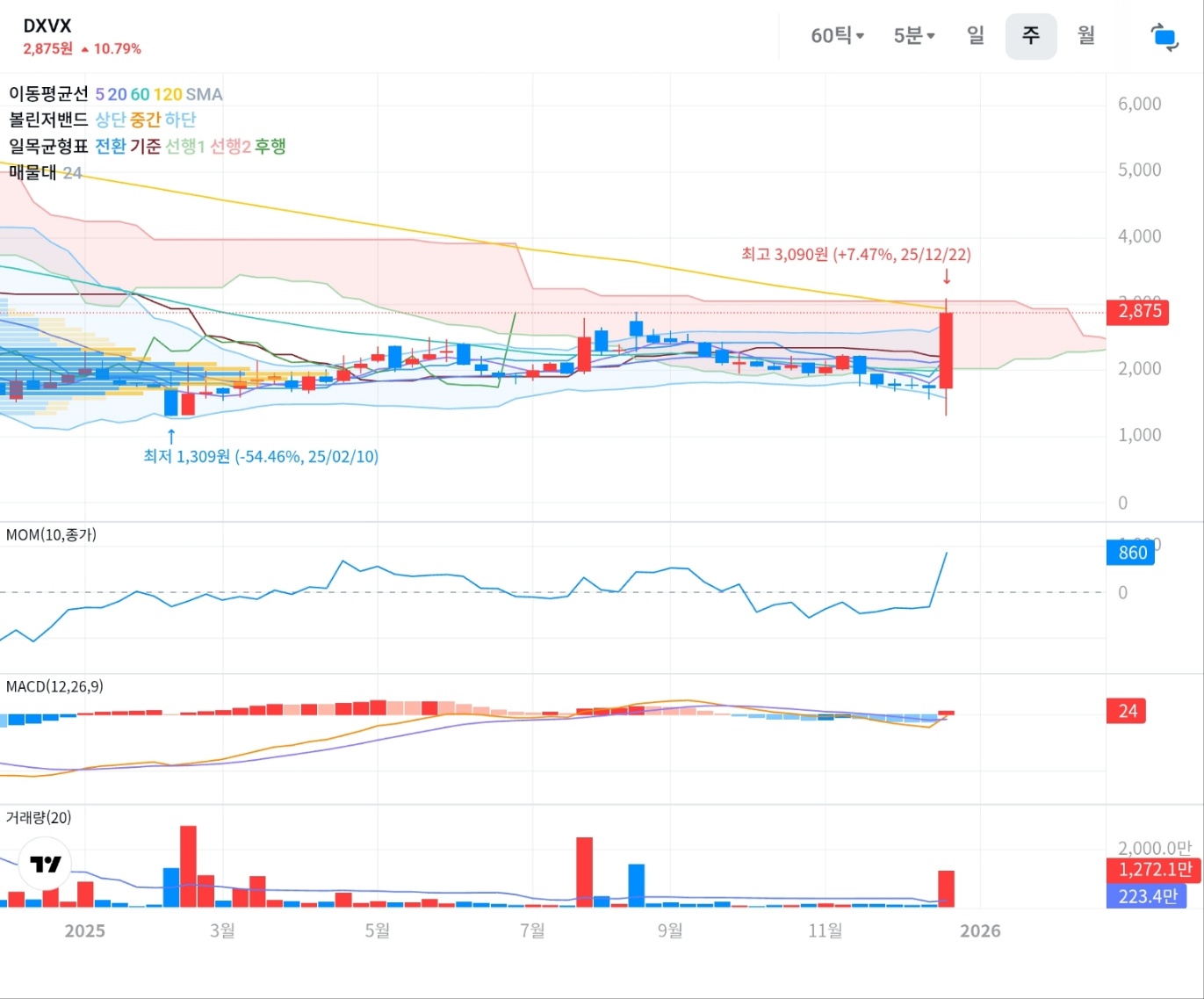This screenshot has height=999, width=1204.
Task: Click the blue up arrow marking the low
Action: pos(171,436)
